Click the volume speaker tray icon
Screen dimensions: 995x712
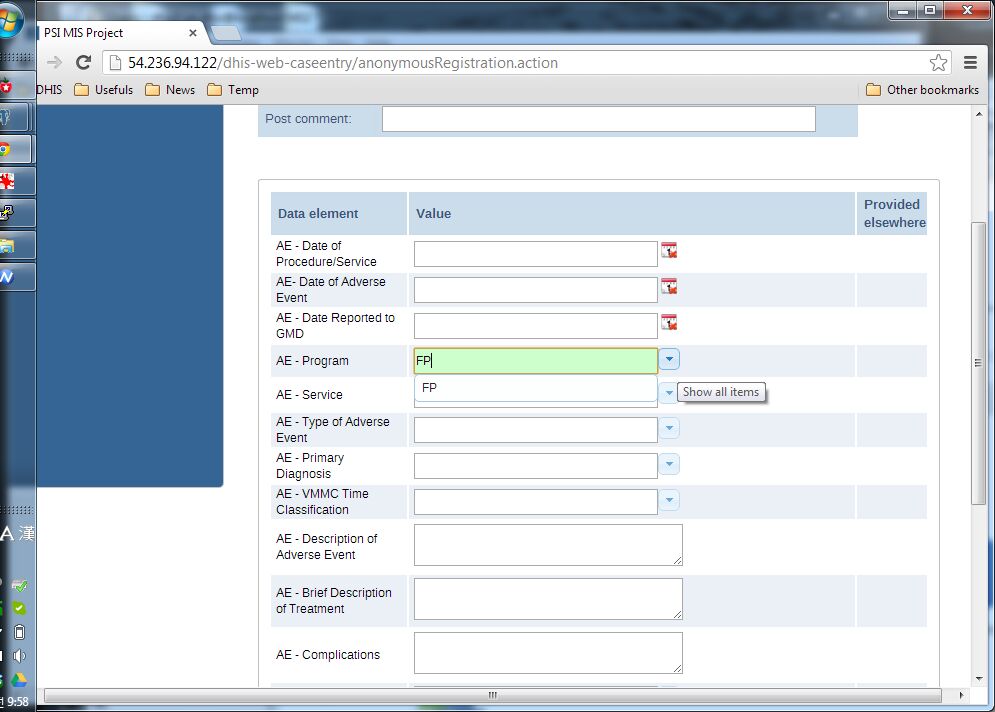[19, 656]
